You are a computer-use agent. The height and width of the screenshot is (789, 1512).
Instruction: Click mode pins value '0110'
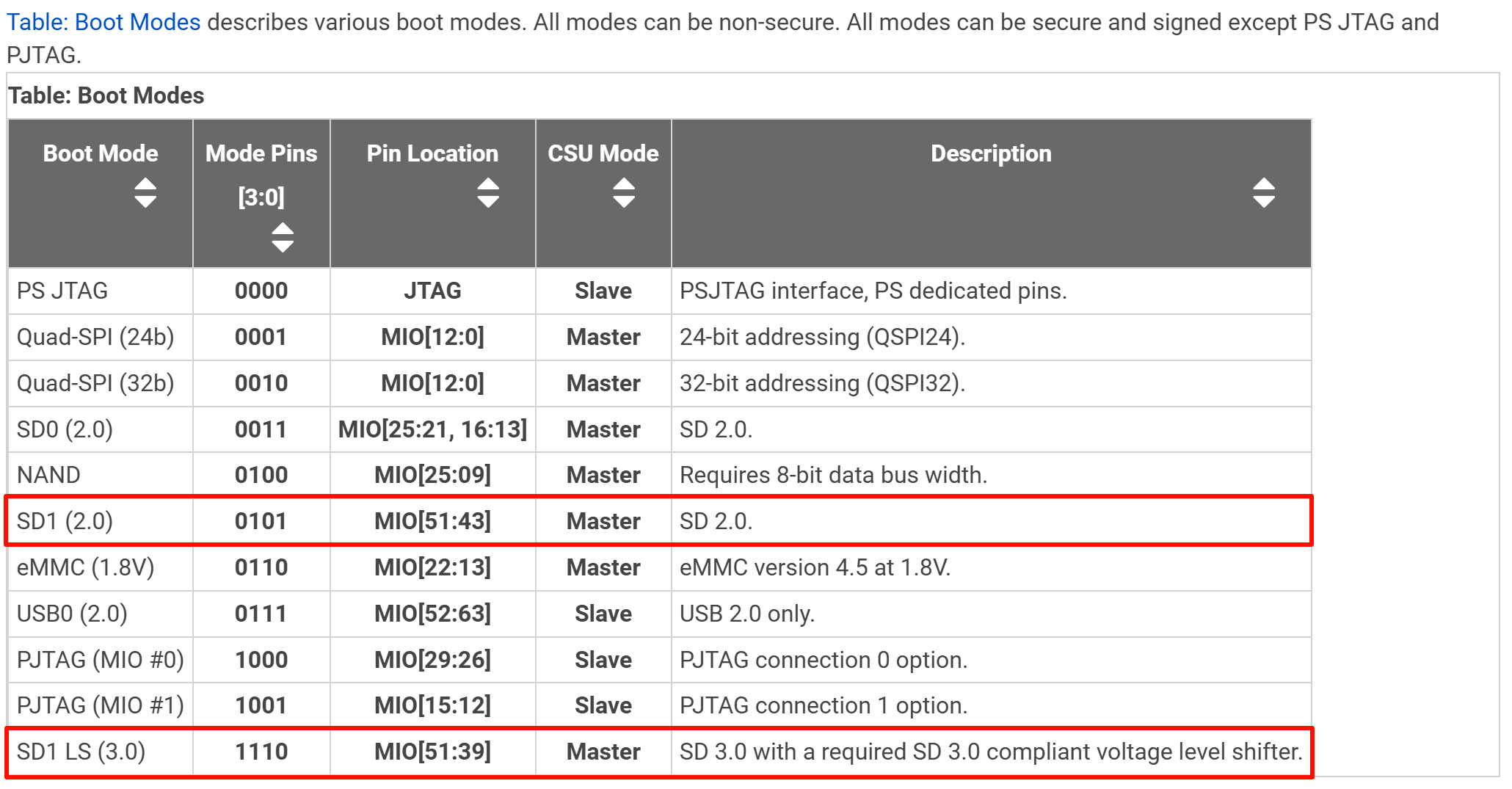261,567
